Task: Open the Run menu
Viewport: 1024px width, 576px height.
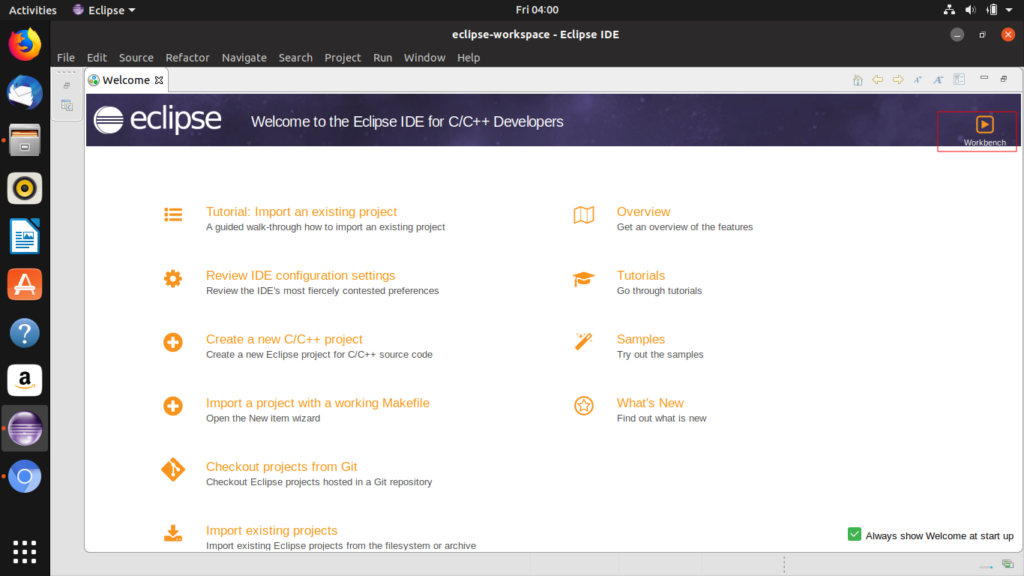Action: click(x=383, y=57)
